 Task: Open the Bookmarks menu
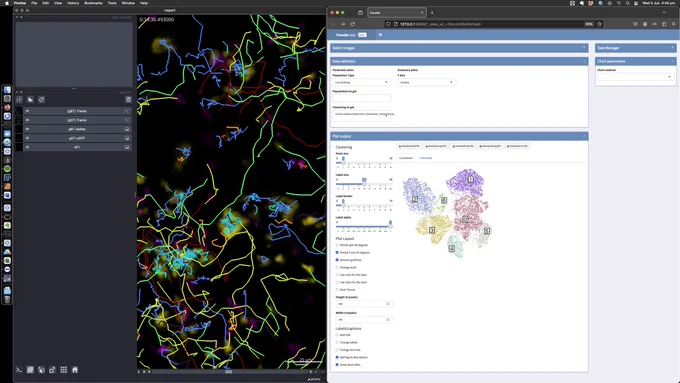click(x=93, y=3)
